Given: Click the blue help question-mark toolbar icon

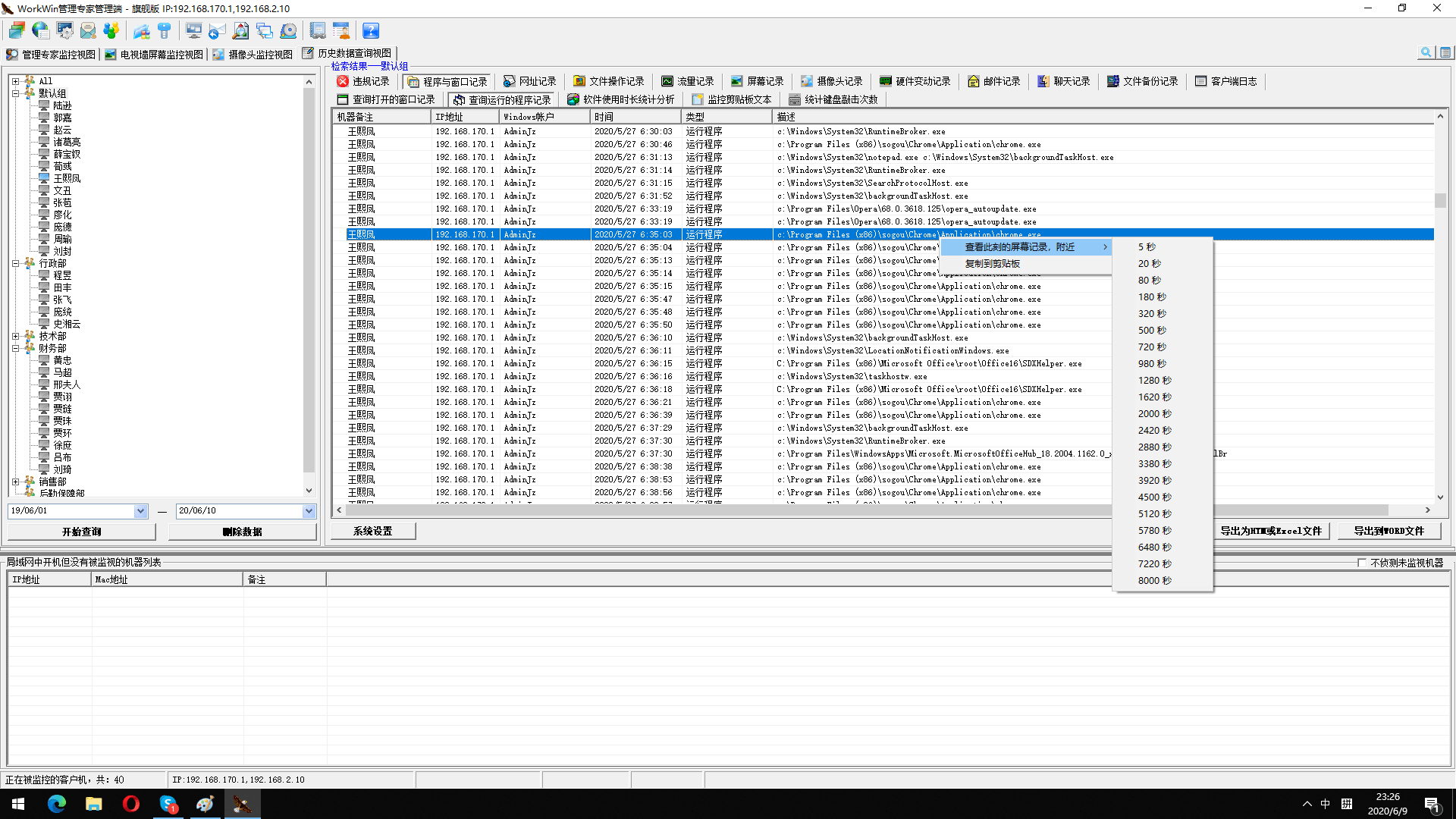Looking at the screenshot, I should click(370, 30).
